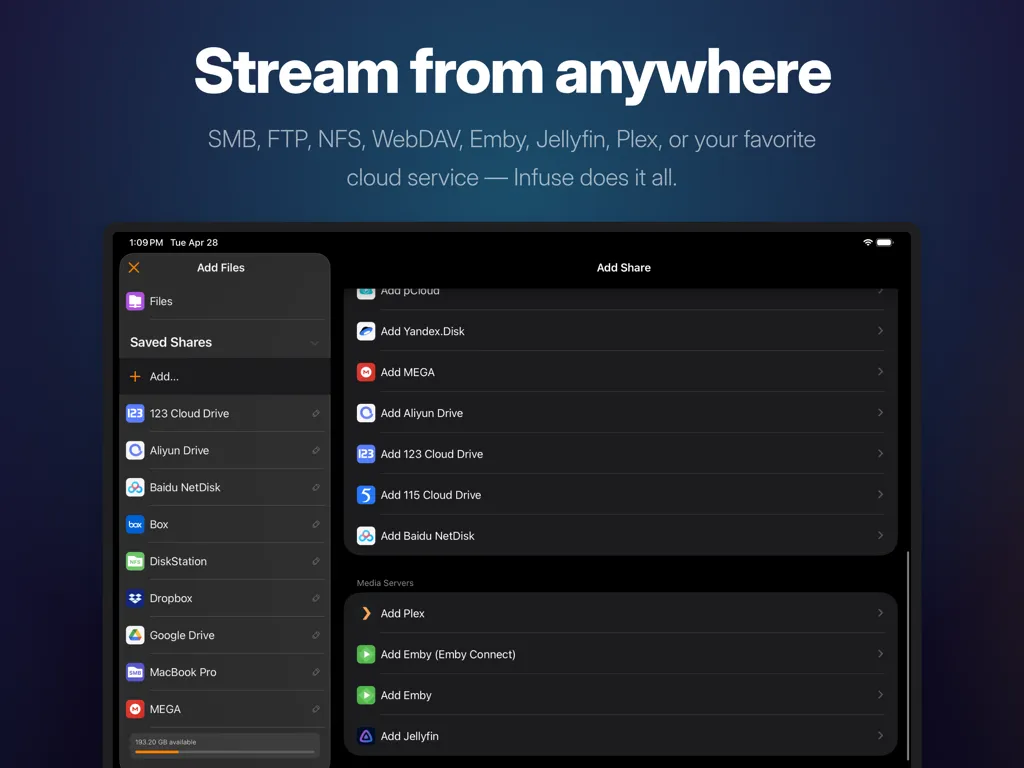
Task: Click the Media Servers section header
Action: (x=385, y=583)
